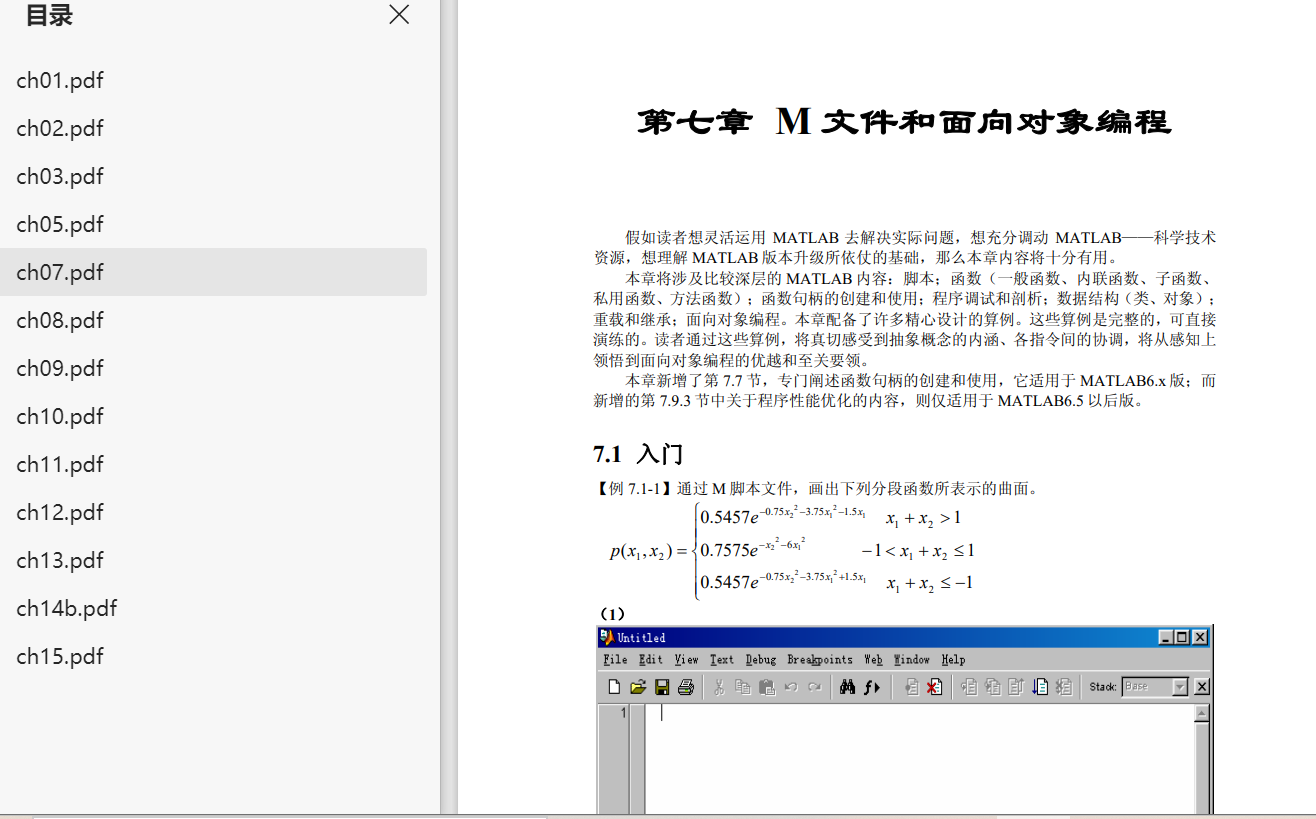The image size is (1316, 819).
Task: Click the Save floppy icon in Untitled editor
Action: [x=662, y=687]
